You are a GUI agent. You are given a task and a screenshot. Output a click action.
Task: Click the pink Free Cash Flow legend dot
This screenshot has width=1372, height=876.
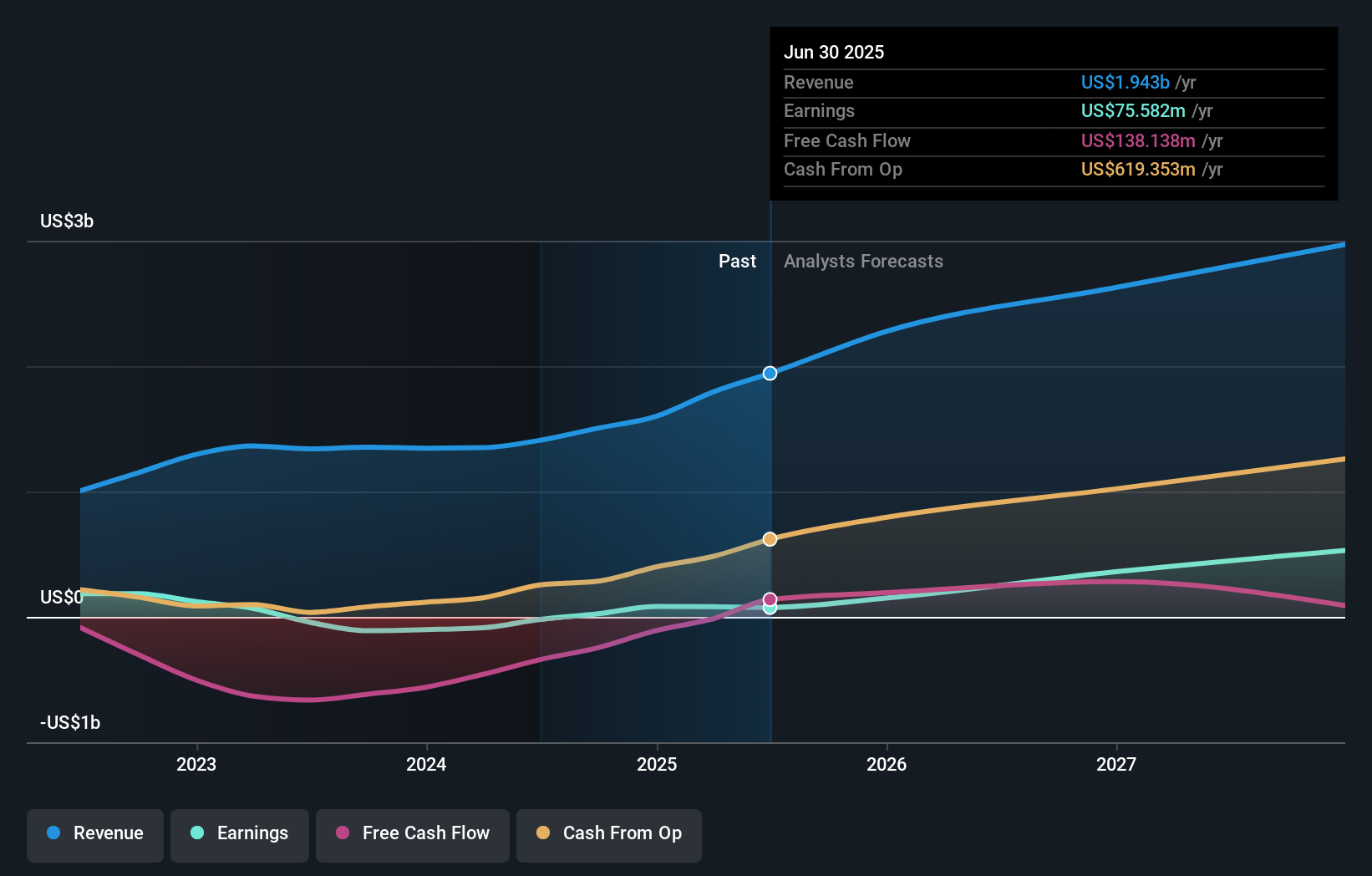point(341,833)
